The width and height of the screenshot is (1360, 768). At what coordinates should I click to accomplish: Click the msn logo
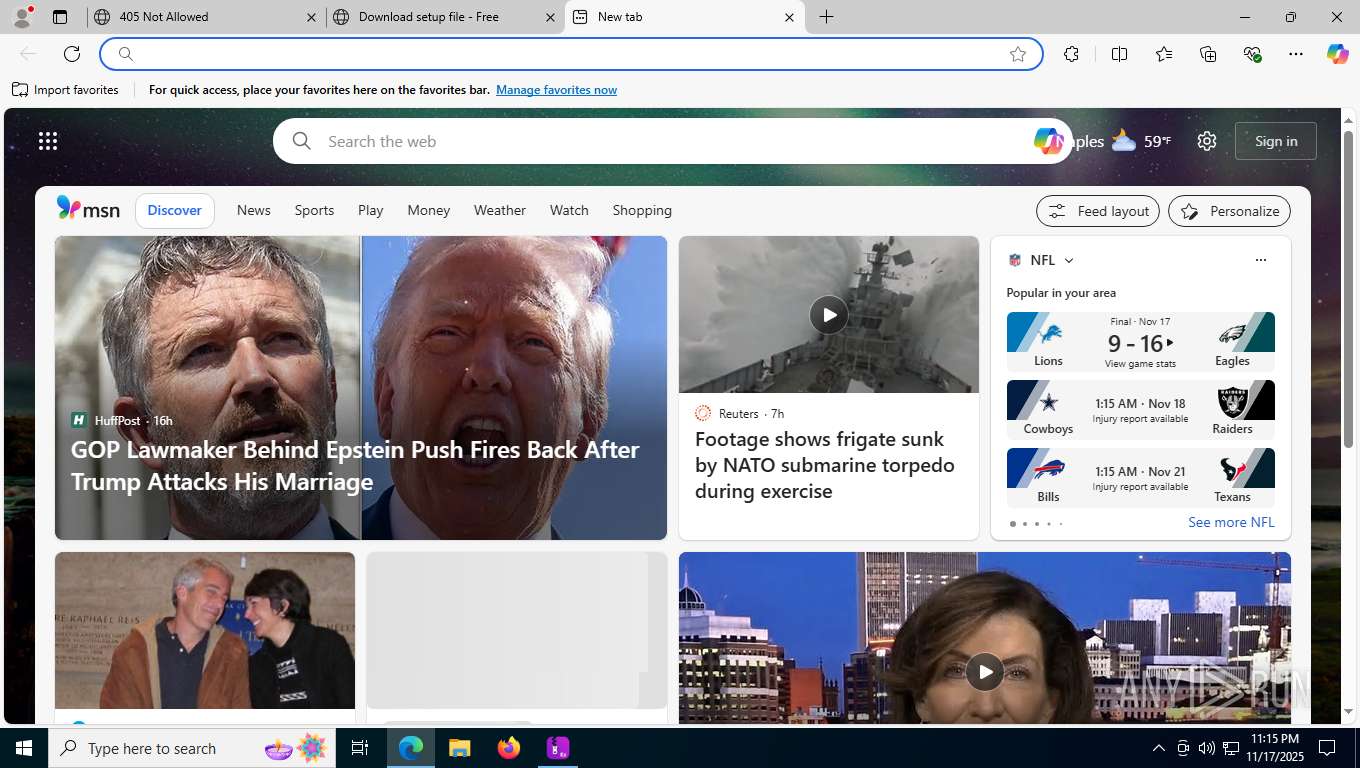[x=88, y=210]
